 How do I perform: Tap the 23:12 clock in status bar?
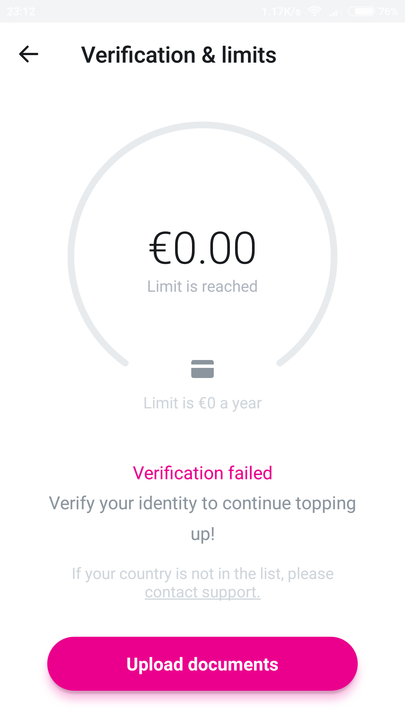pyautogui.click(x=21, y=11)
